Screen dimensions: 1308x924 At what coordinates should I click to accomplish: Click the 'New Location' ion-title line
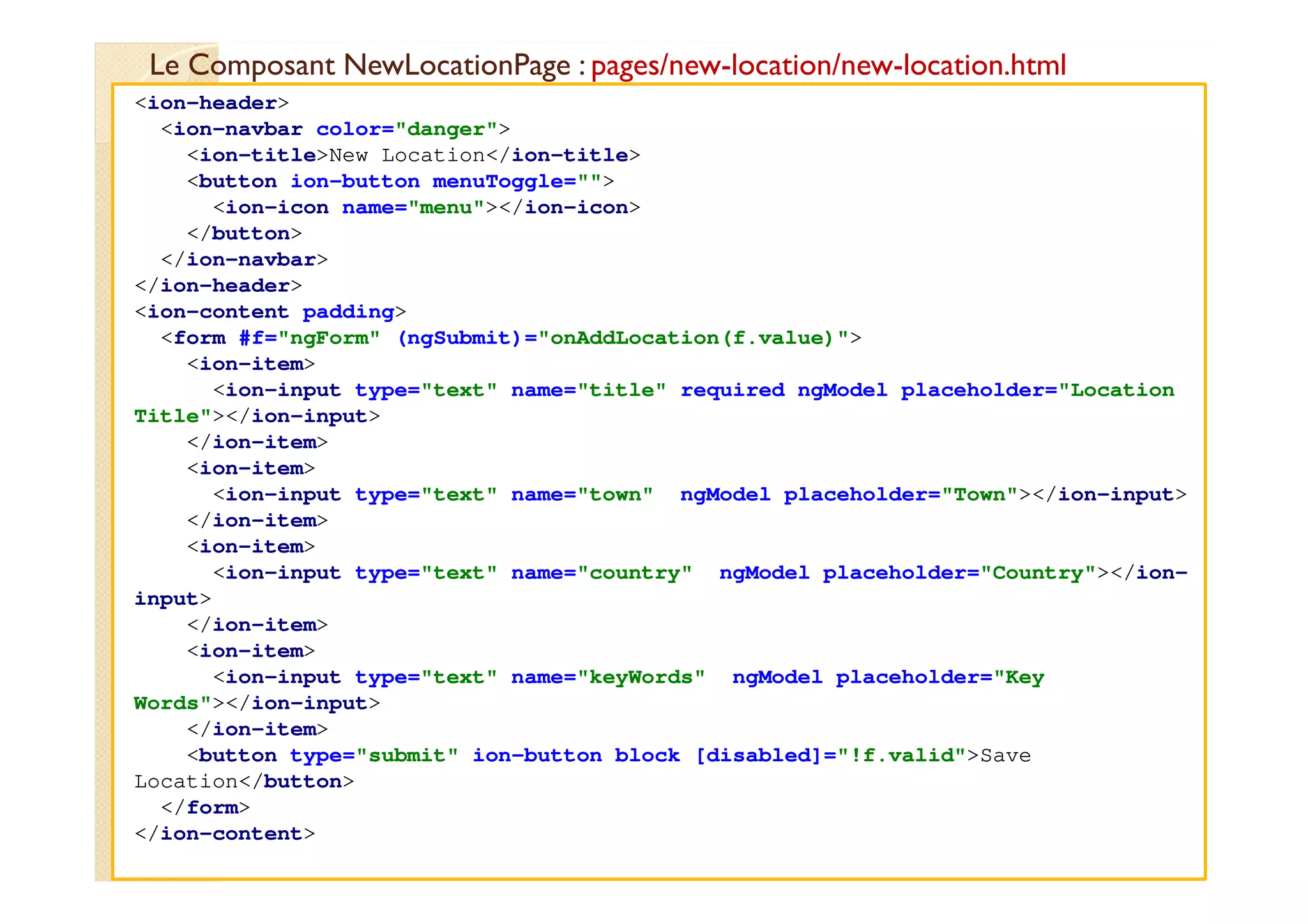(x=413, y=155)
